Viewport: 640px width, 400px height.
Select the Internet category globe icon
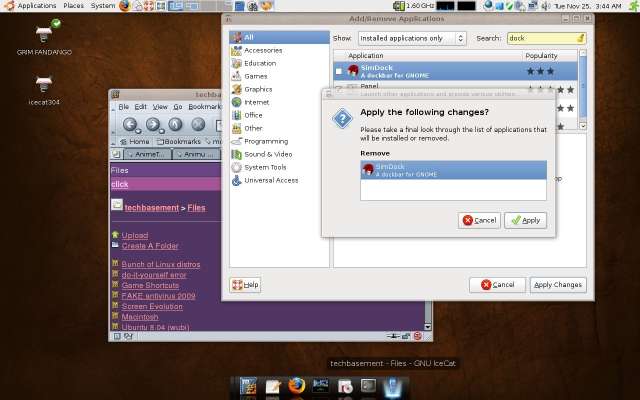pyautogui.click(x=237, y=102)
